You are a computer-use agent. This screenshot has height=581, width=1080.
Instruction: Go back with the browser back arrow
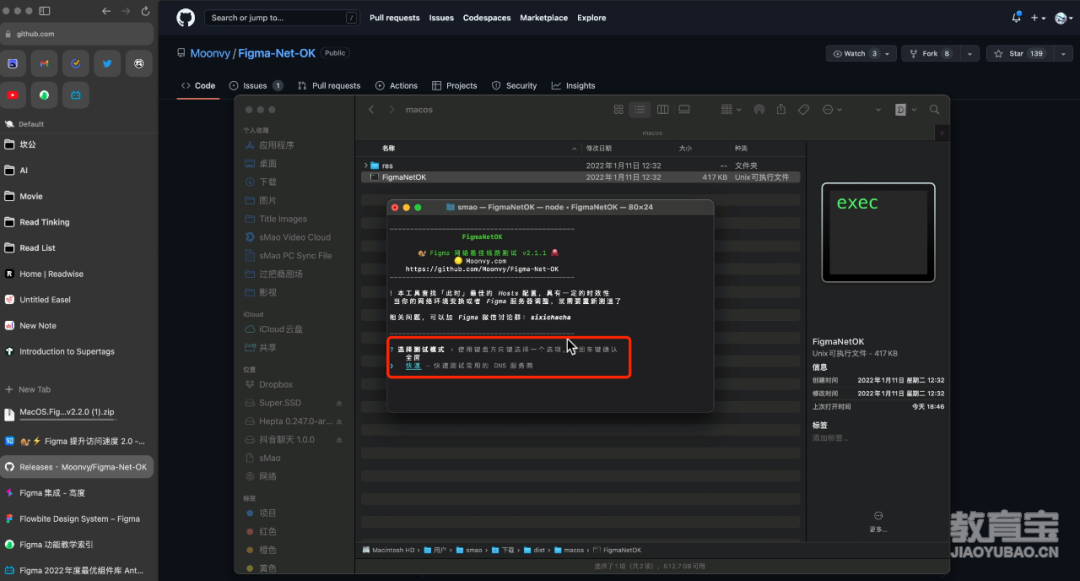point(106,11)
